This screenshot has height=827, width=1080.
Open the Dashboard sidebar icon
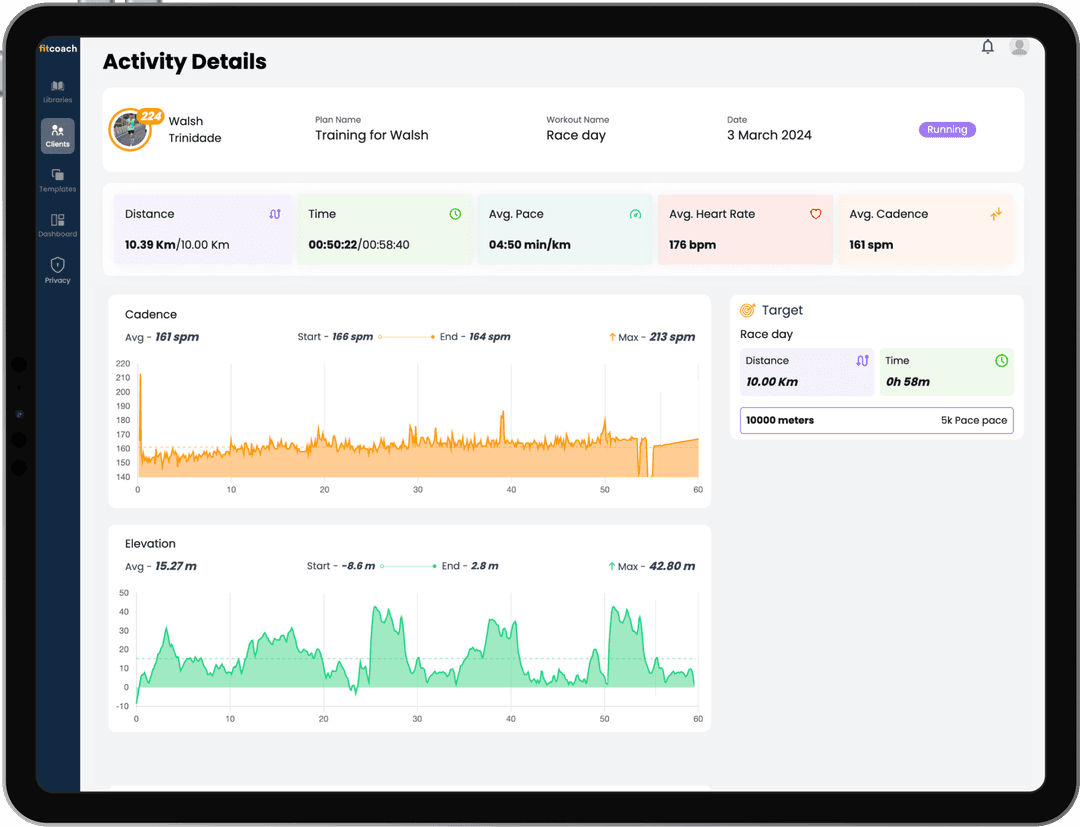pos(58,225)
